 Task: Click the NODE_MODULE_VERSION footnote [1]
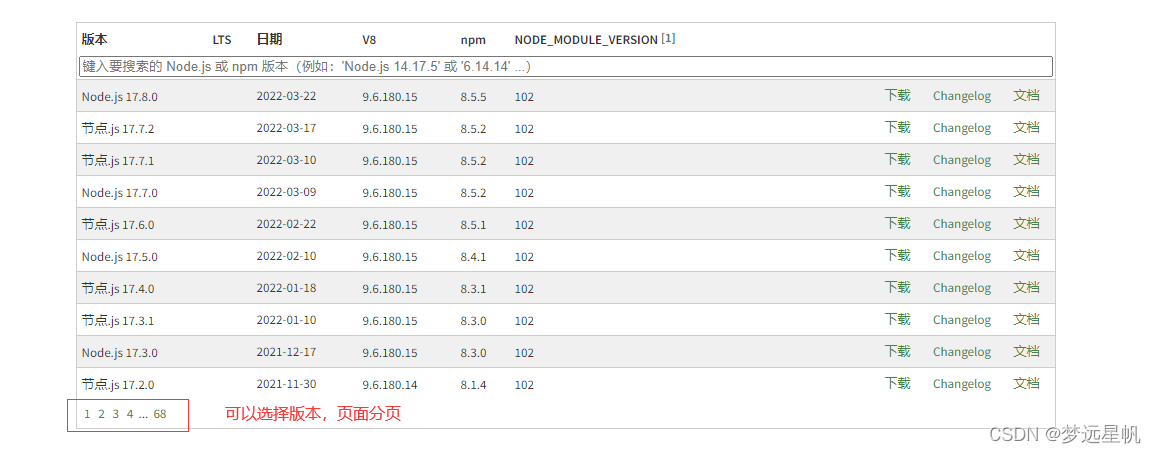click(668, 39)
